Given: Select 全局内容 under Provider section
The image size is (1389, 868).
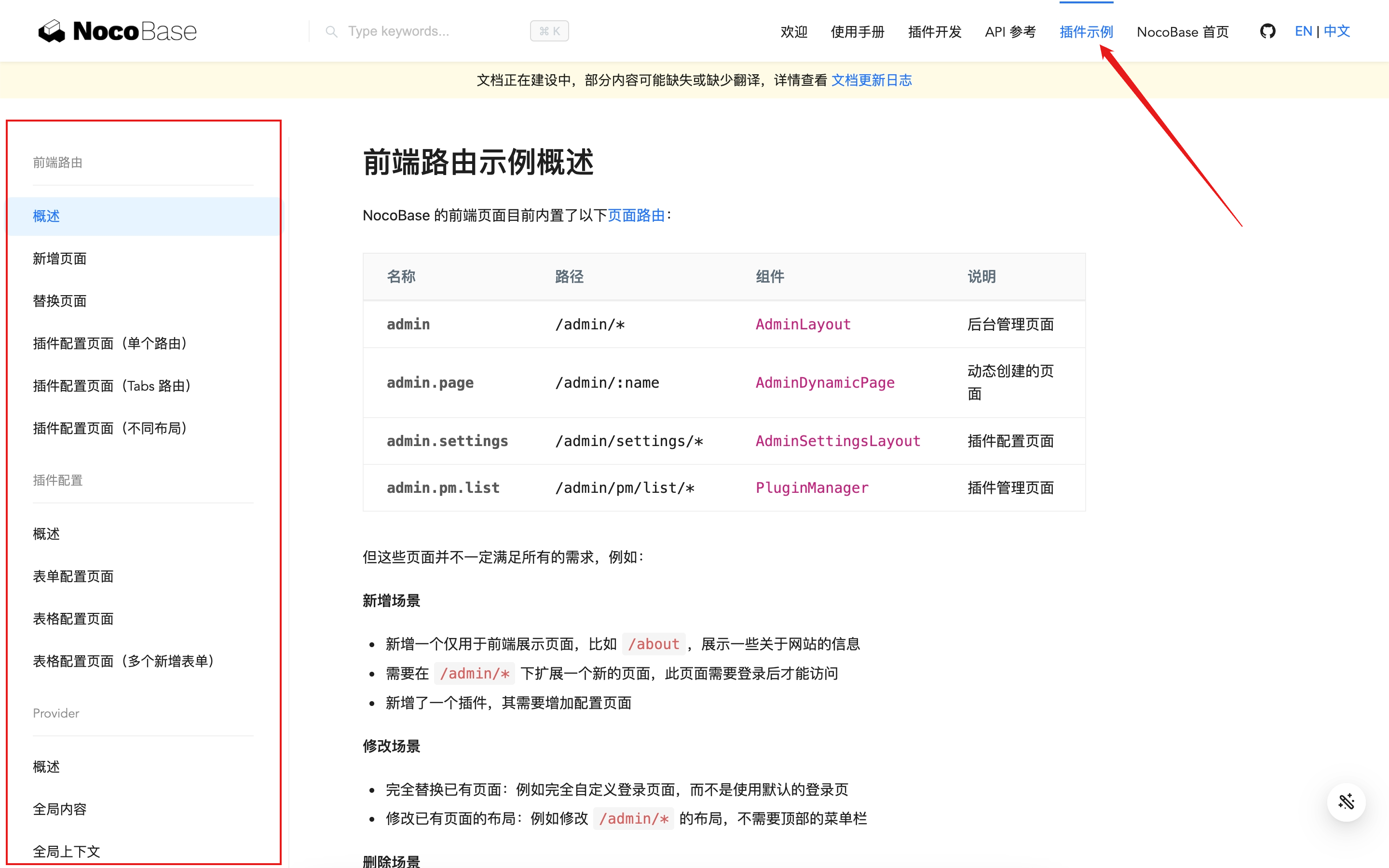Looking at the screenshot, I should [x=60, y=809].
